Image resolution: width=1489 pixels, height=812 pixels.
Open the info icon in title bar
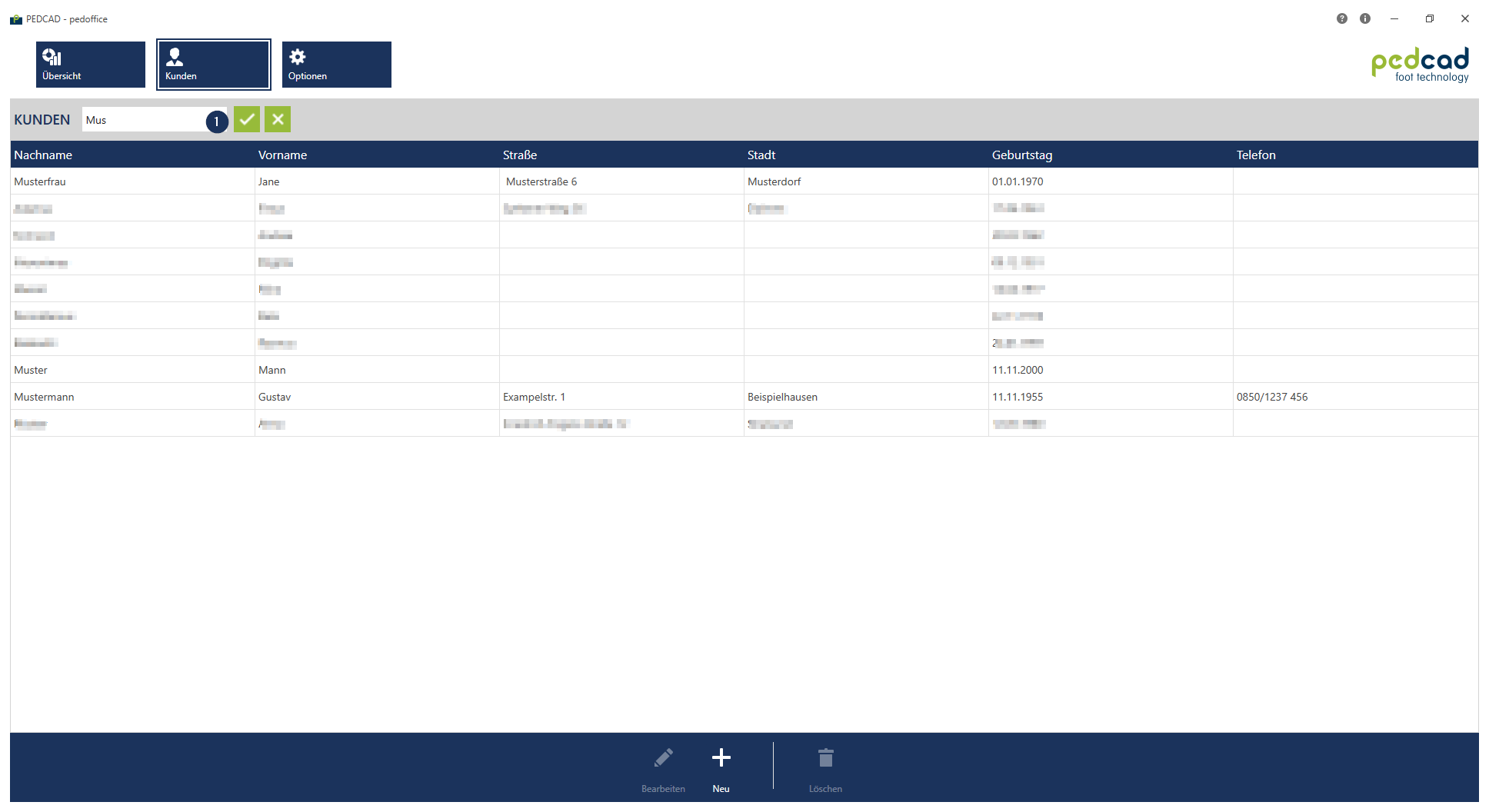pos(1365,18)
